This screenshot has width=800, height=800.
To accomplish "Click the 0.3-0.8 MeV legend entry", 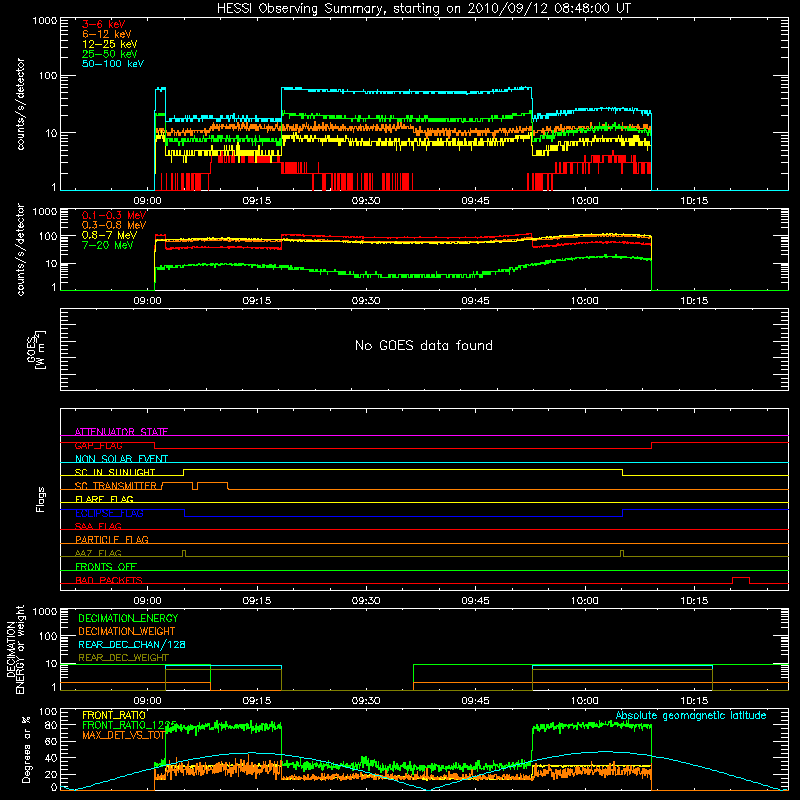I will click(114, 225).
